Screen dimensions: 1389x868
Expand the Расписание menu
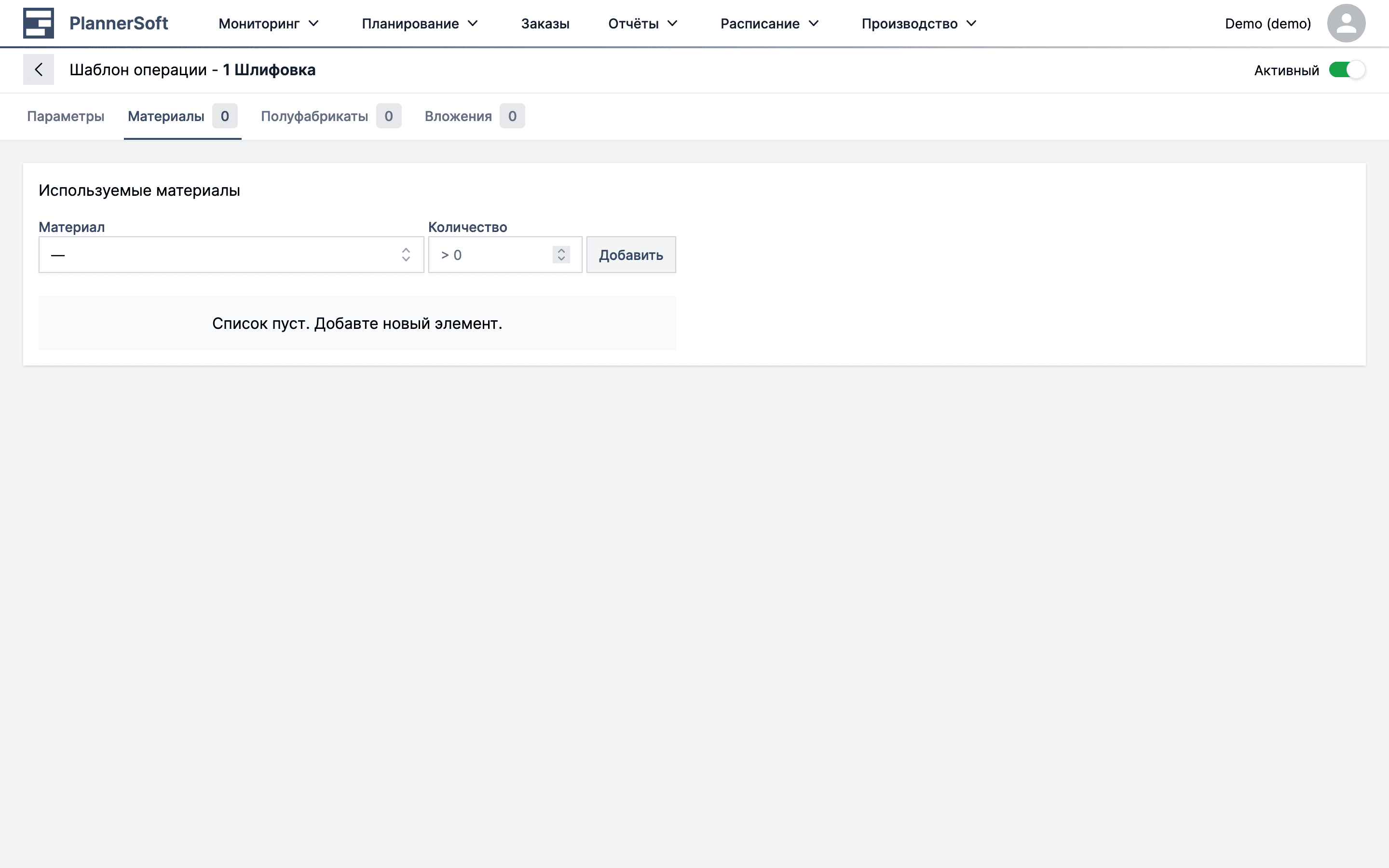pyautogui.click(x=769, y=24)
